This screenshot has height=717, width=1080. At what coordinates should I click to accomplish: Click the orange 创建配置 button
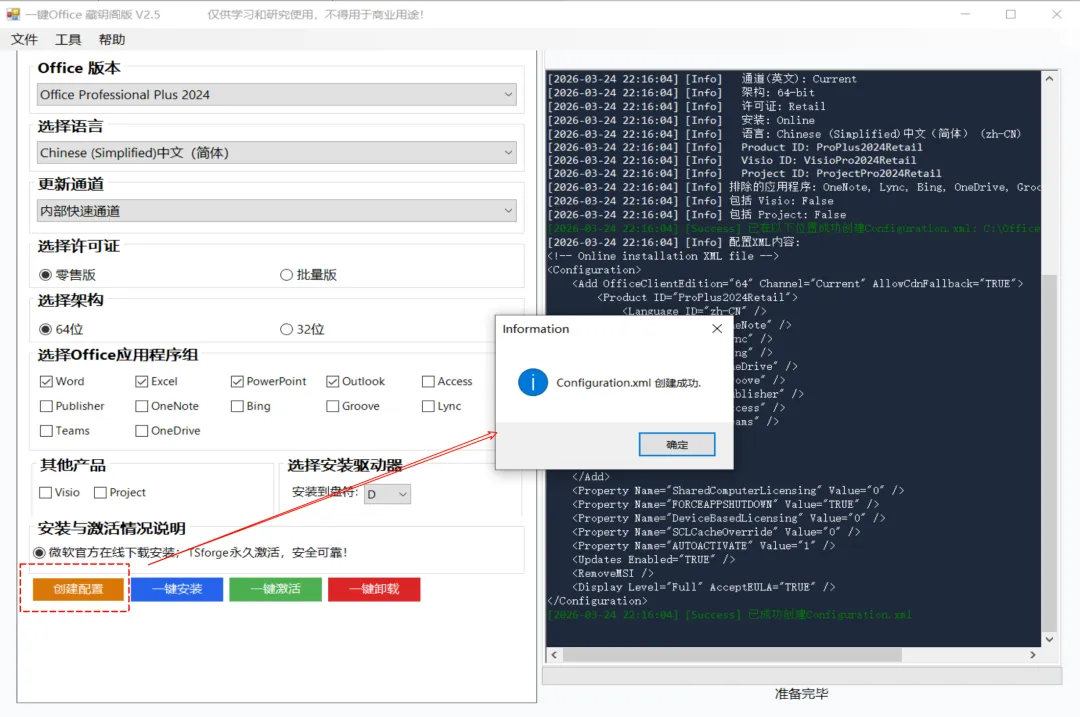coord(78,589)
